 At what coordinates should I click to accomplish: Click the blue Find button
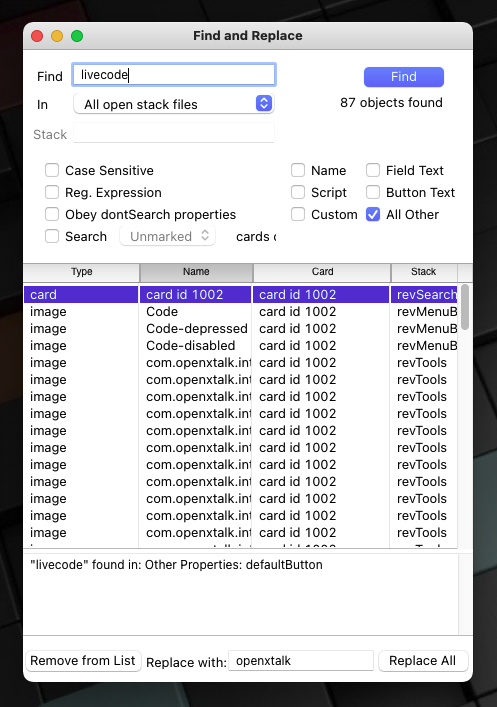(x=404, y=77)
